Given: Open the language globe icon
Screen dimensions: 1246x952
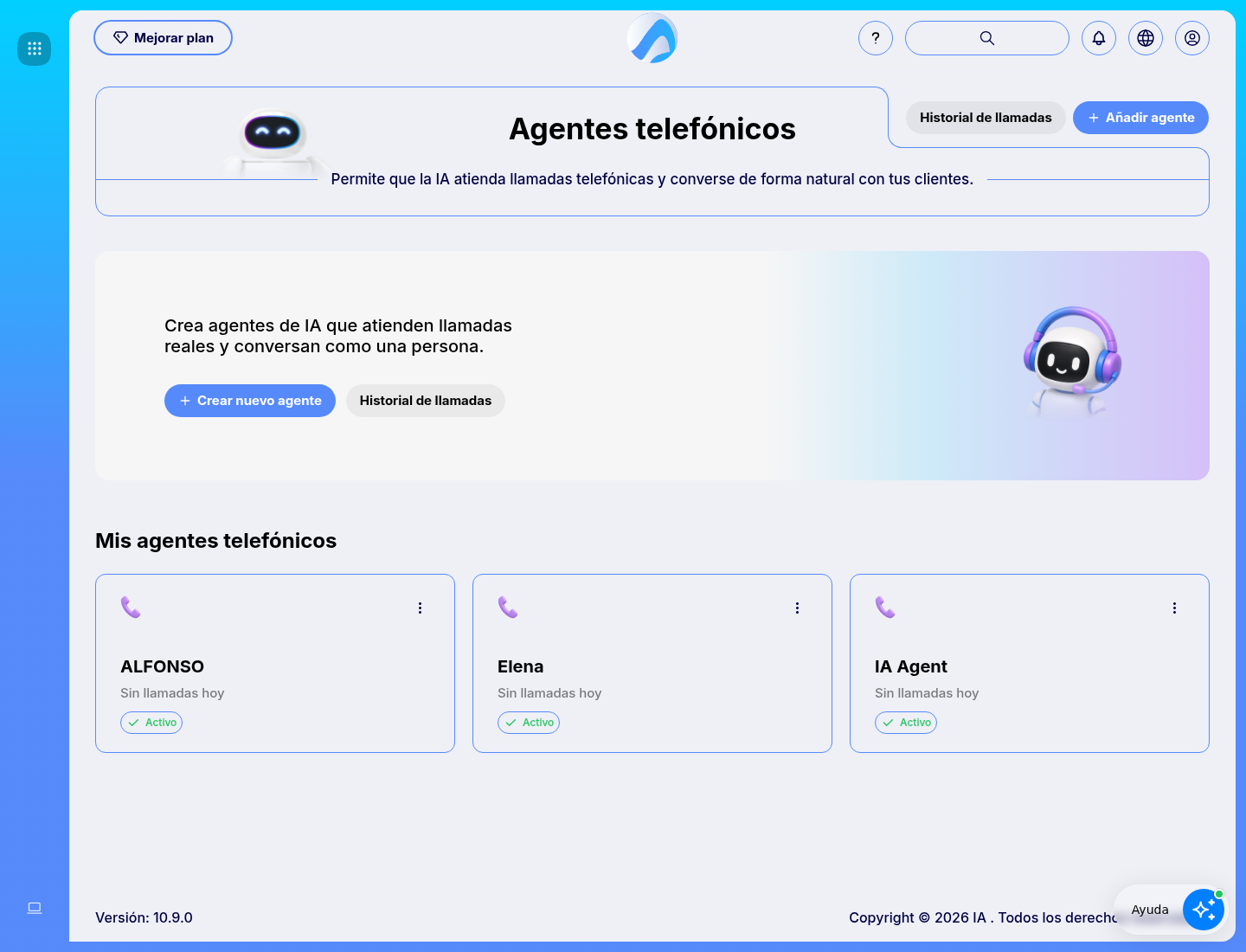Looking at the screenshot, I should (1146, 38).
